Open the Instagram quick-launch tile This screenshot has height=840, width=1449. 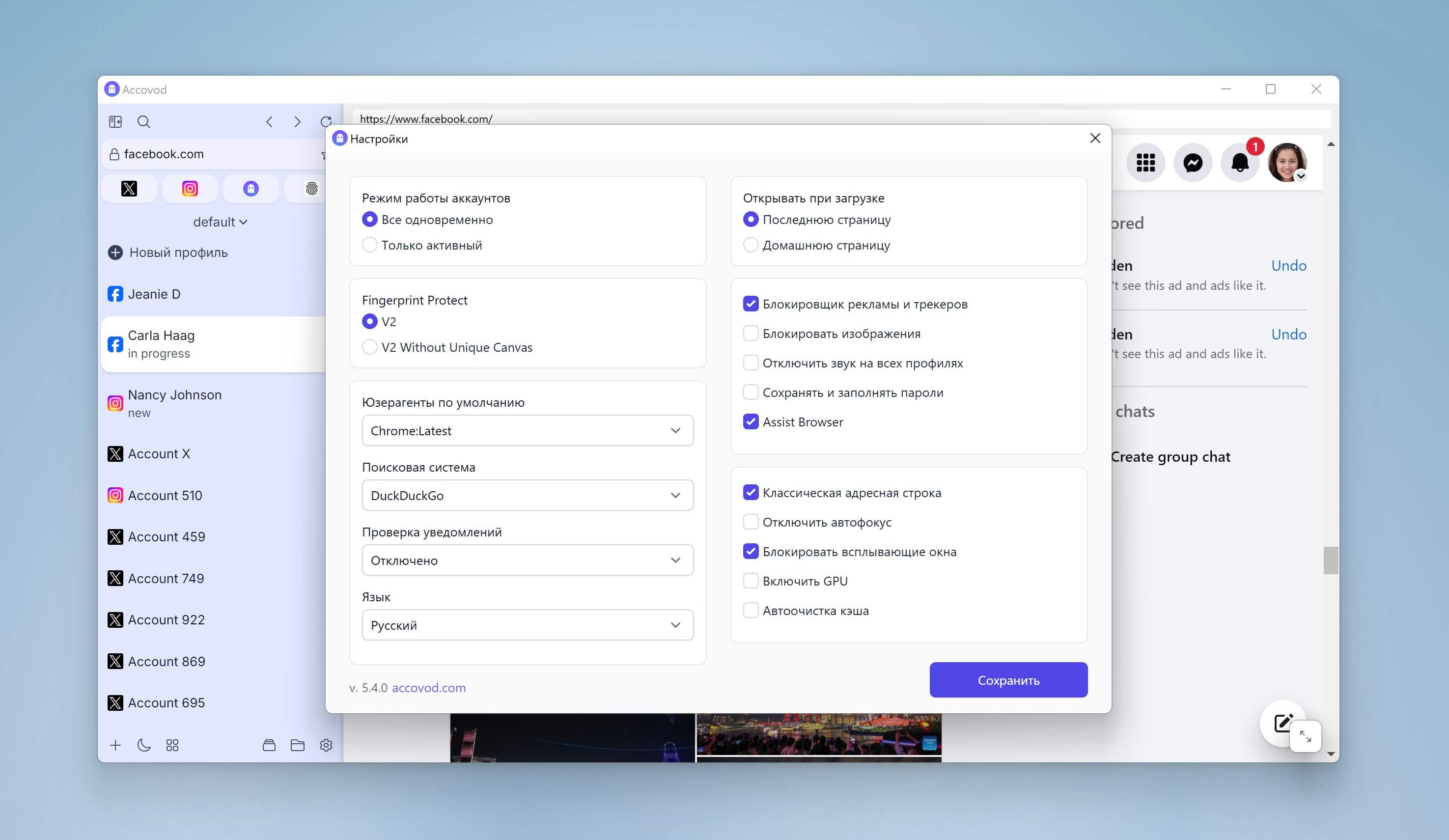click(190, 189)
